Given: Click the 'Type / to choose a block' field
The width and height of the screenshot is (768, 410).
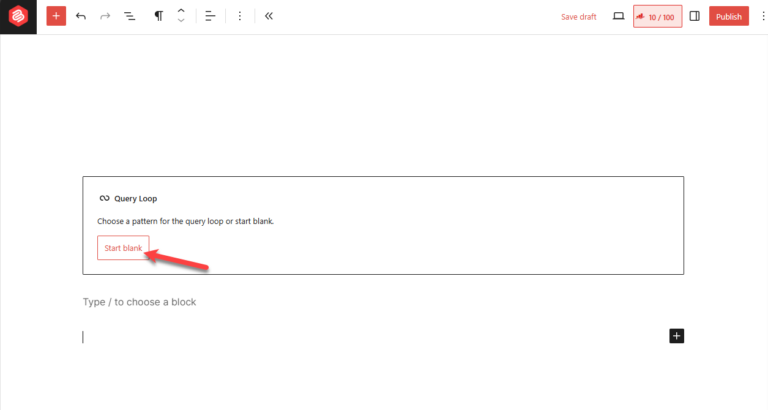Looking at the screenshot, I should [140, 302].
